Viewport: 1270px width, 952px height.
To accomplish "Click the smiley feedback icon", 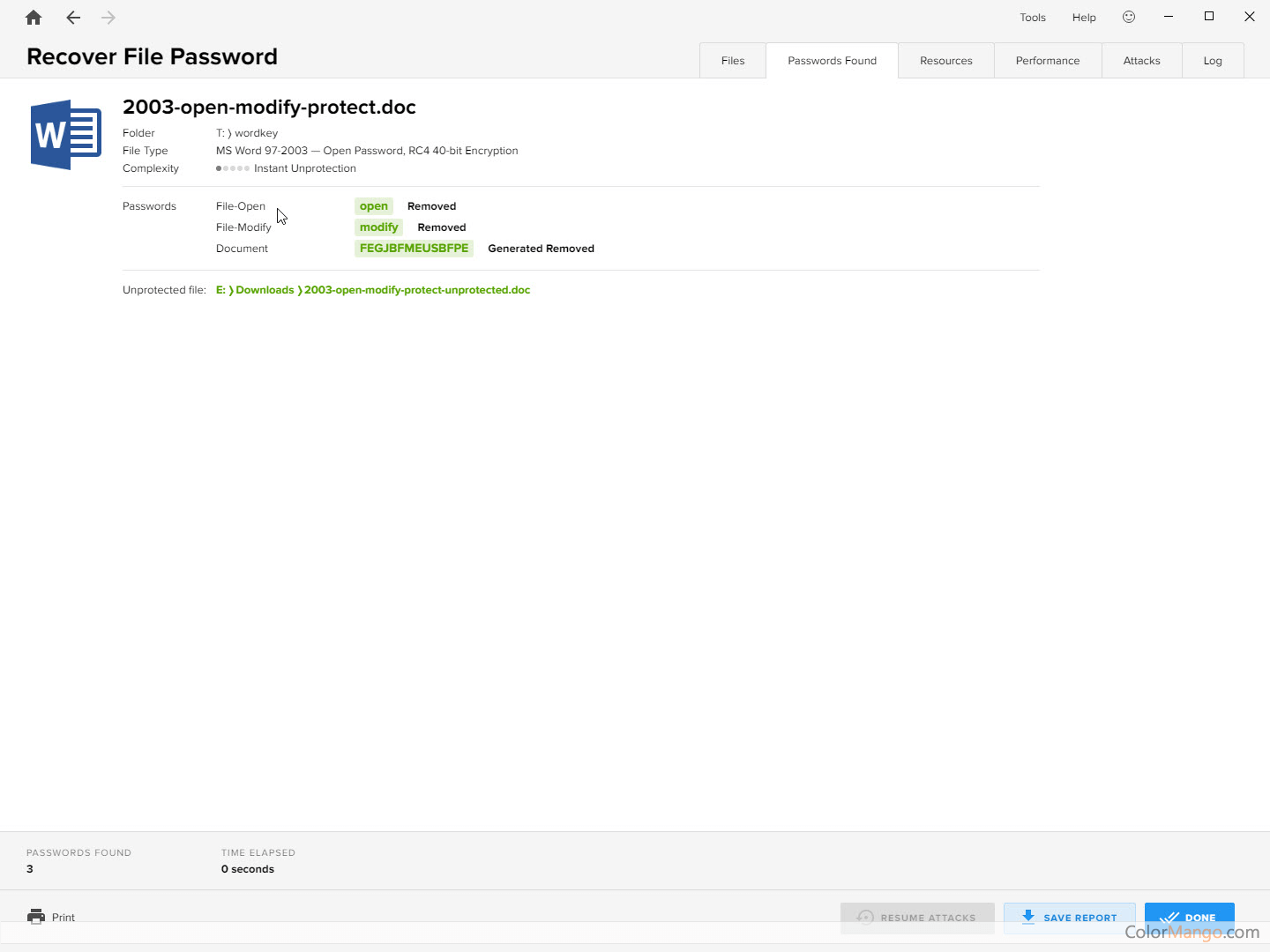I will click(1129, 17).
